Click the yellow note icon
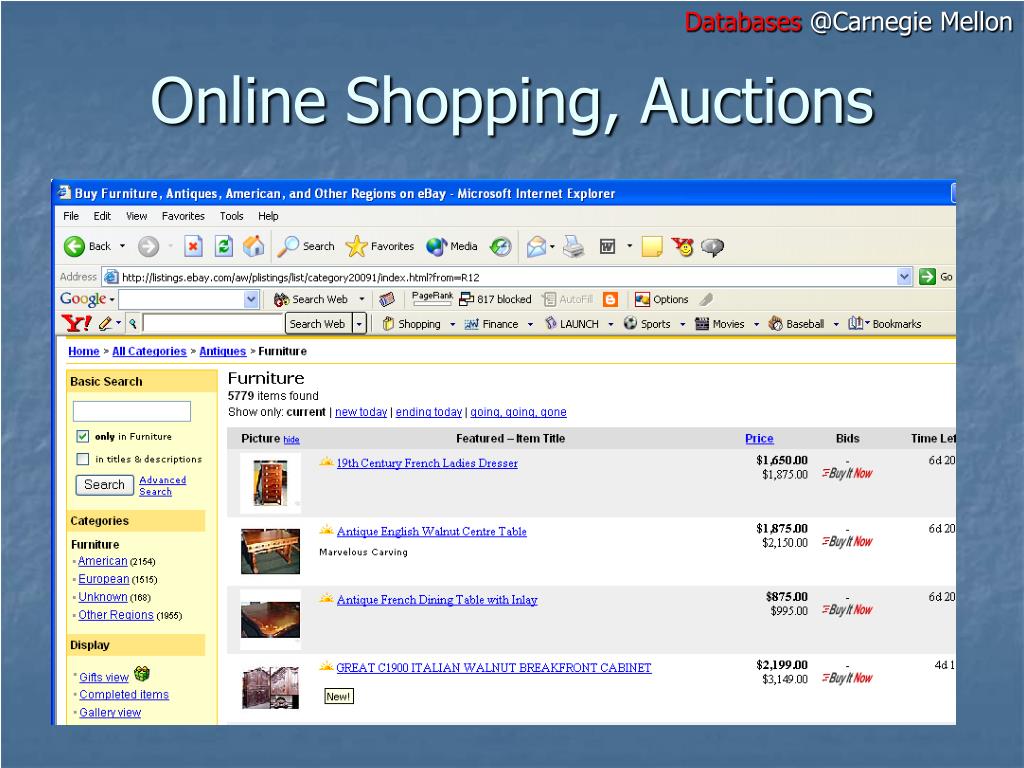The width and height of the screenshot is (1024, 768). click(x=652, y=246)
